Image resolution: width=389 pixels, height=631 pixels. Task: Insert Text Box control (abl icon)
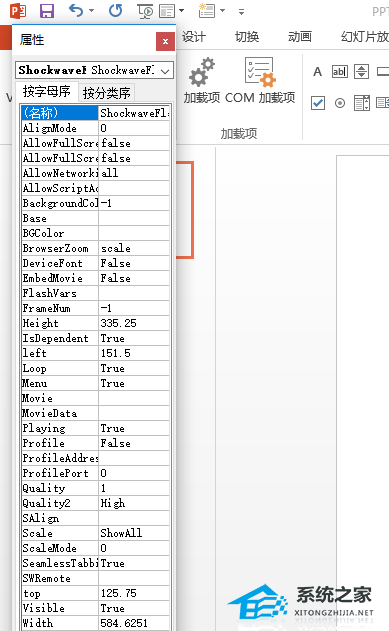pyautogui.click(x=340, y=72)
